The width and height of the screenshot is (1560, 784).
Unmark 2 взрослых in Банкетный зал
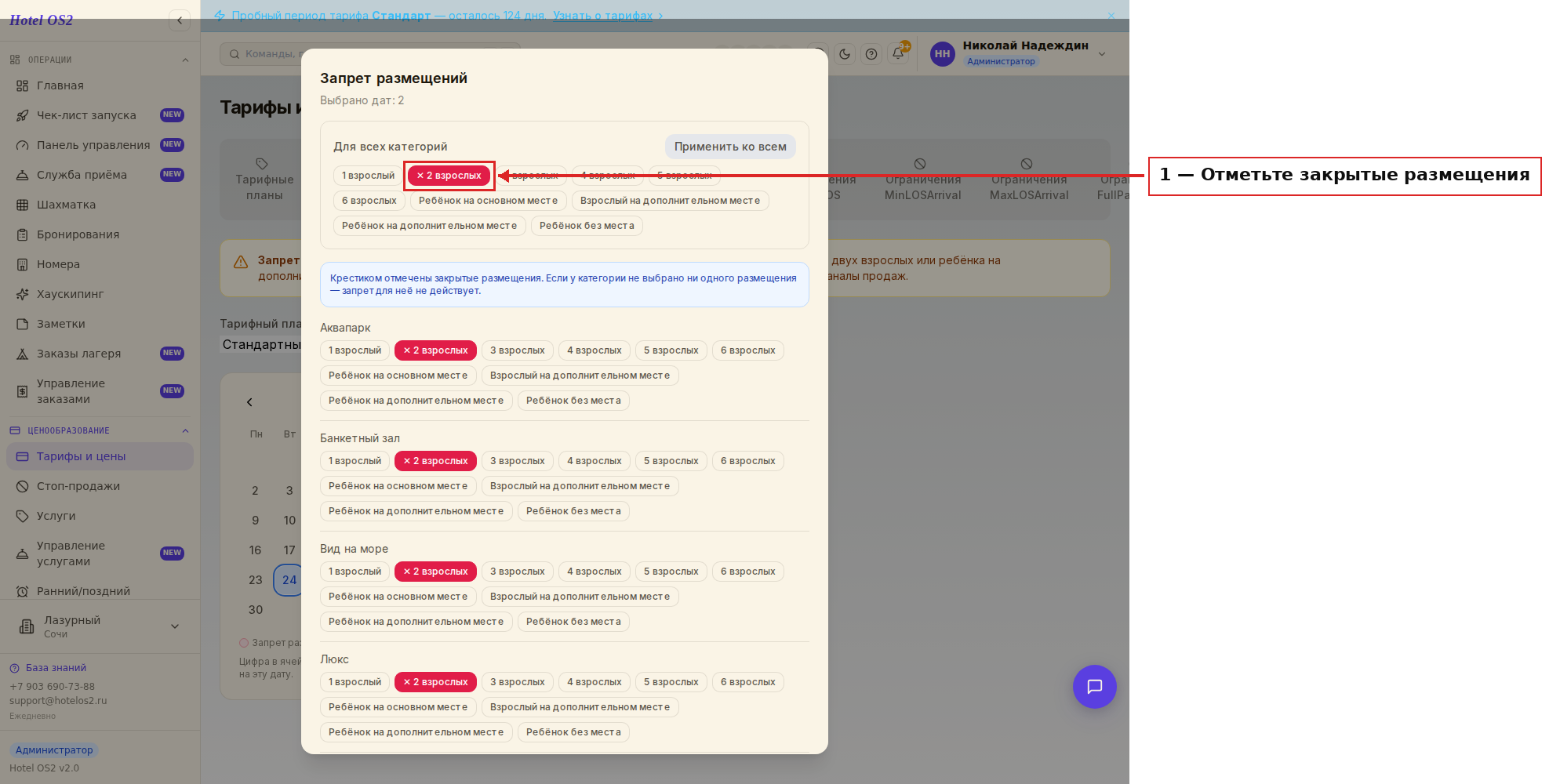tap(435, 461)
